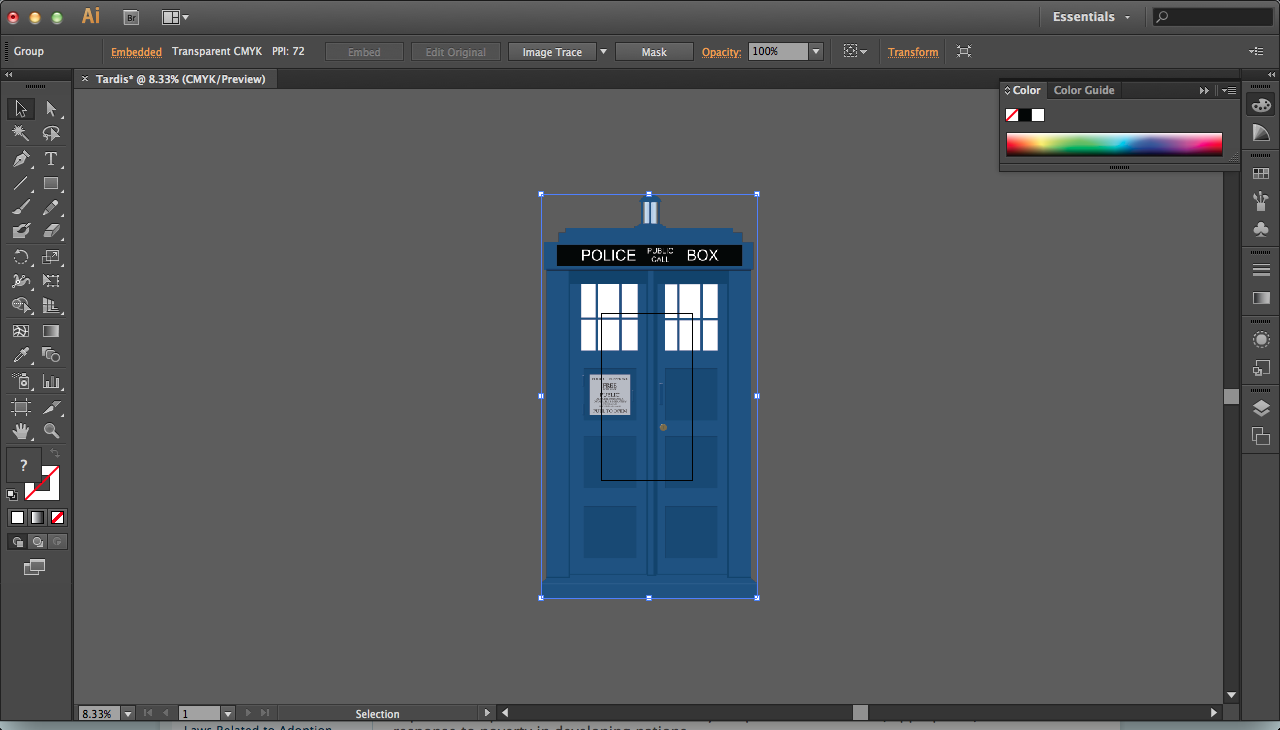
Task: Open the Symbols panel (club icon)
Action: click(1261, 230)
